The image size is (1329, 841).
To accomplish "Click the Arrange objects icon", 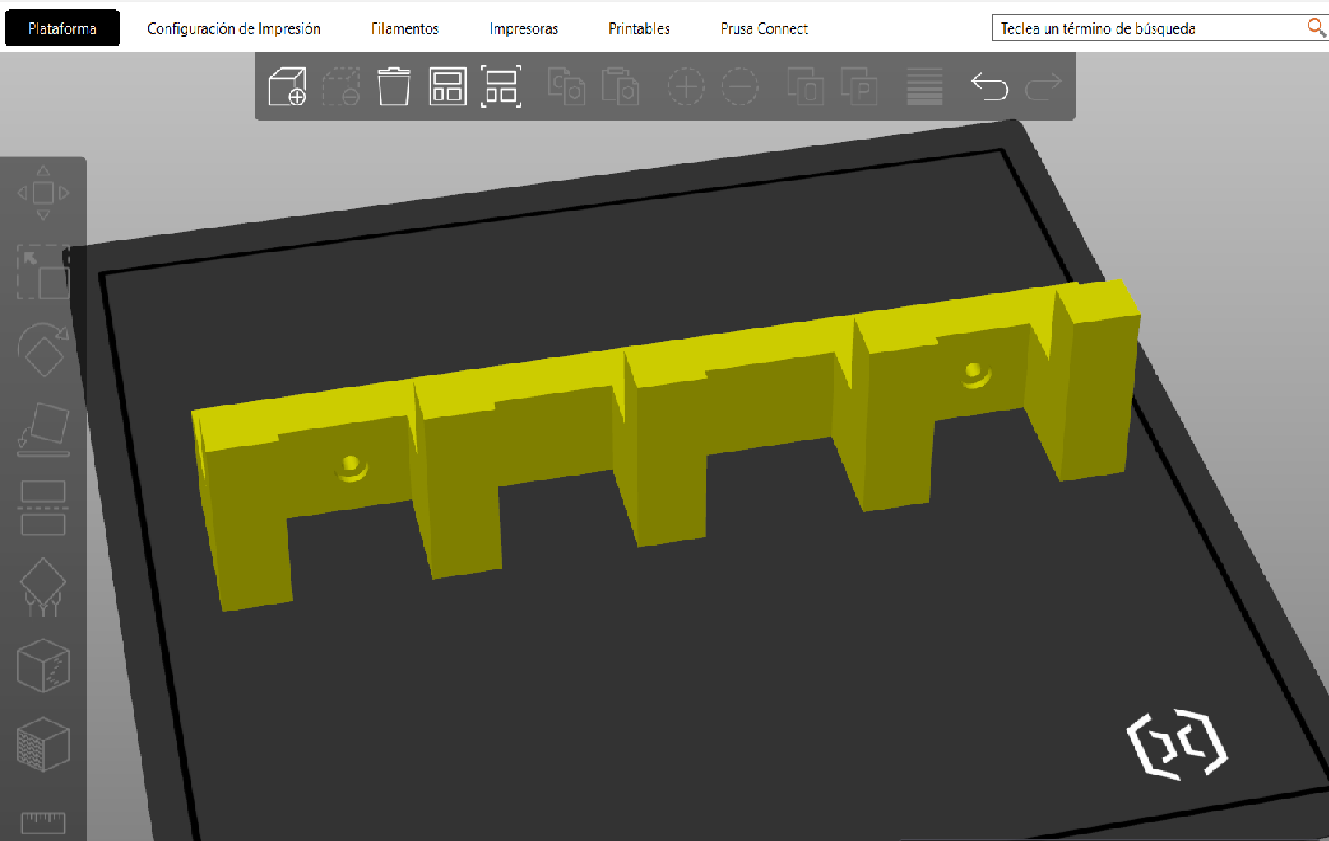I will tap(448, 86).
